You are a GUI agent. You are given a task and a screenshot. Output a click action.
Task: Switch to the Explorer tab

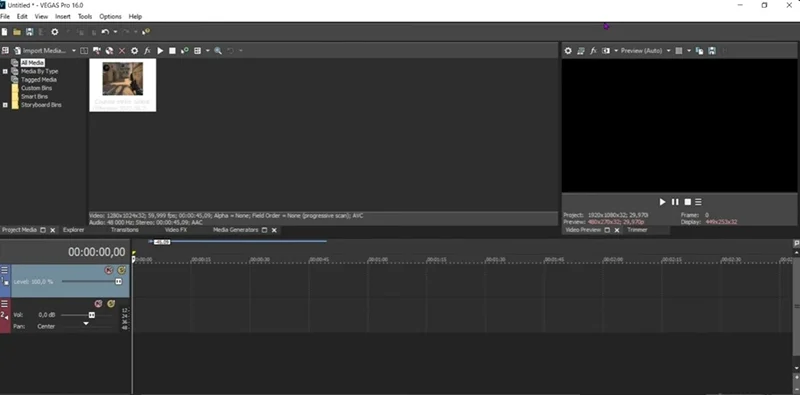point(73,230)
